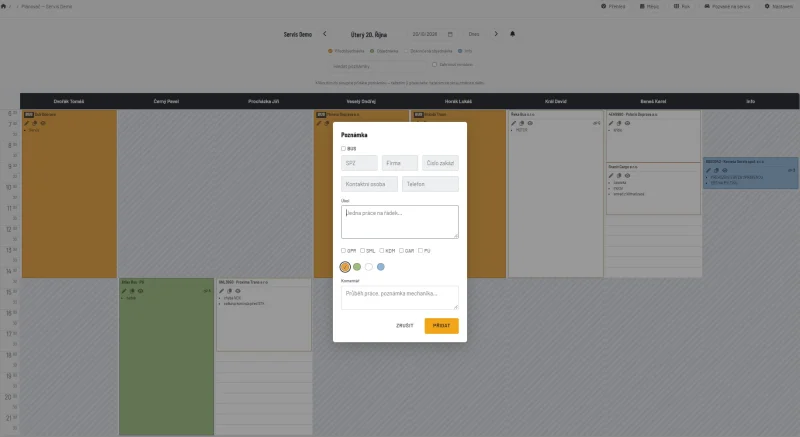The image size is (800, 437).
Task: Switch to the Měsíc view
Action: click(x=649, y=6)
